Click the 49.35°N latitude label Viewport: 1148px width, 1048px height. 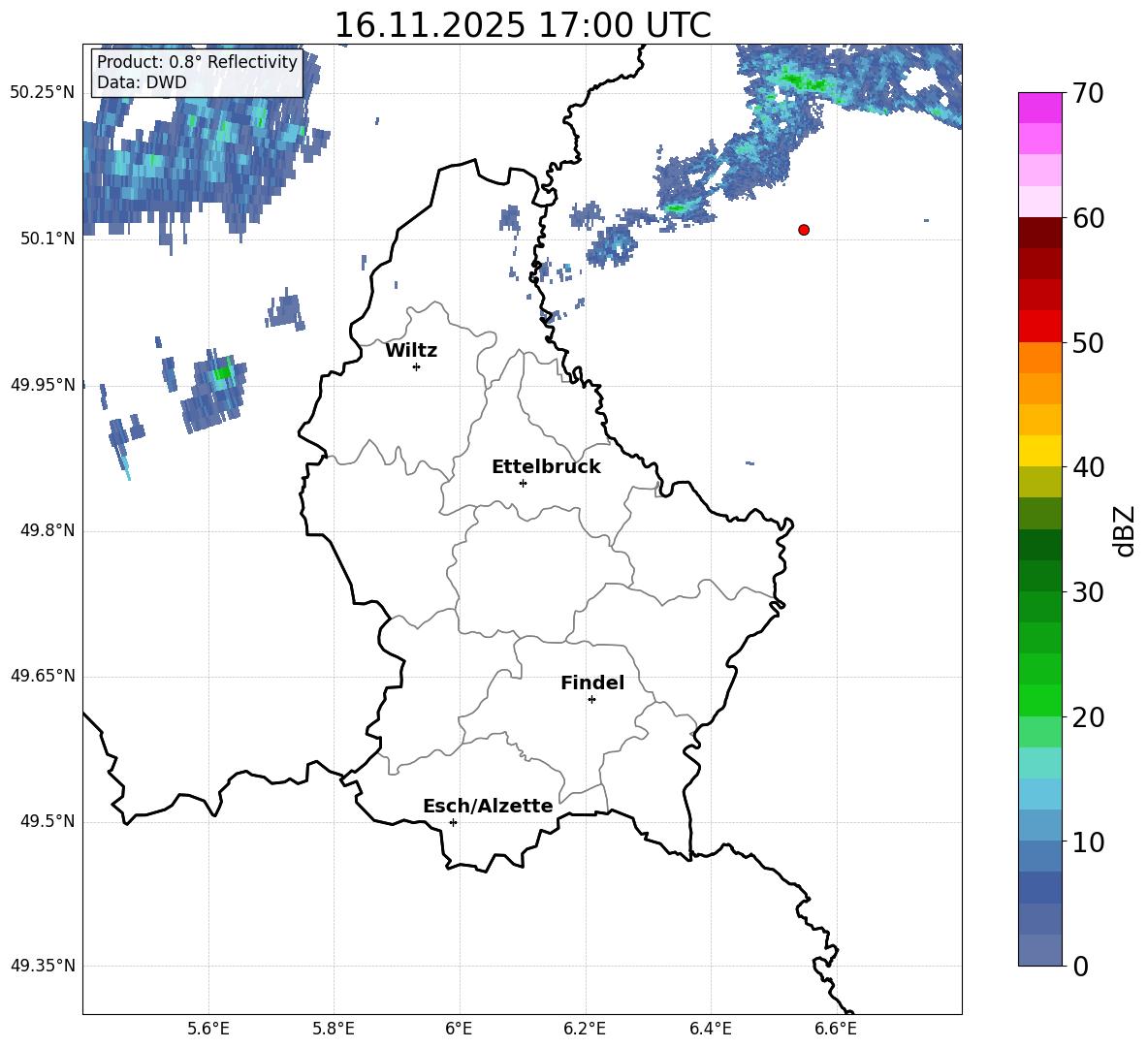pyautogui.click(x=43, y=966)
